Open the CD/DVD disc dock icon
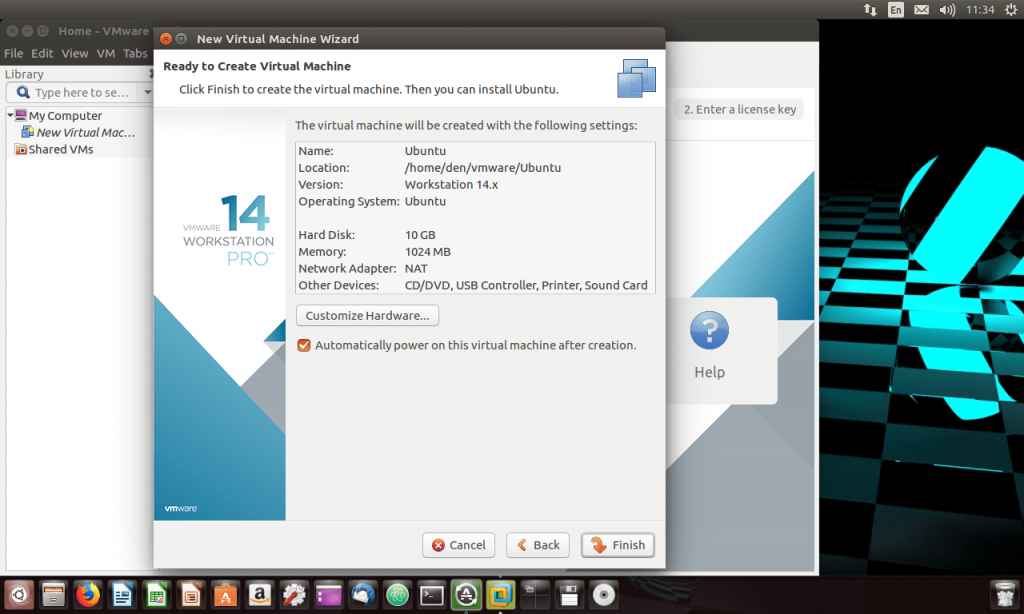Image resolution: width=1024 pixels, height=614 pixels. coord(603,595)
